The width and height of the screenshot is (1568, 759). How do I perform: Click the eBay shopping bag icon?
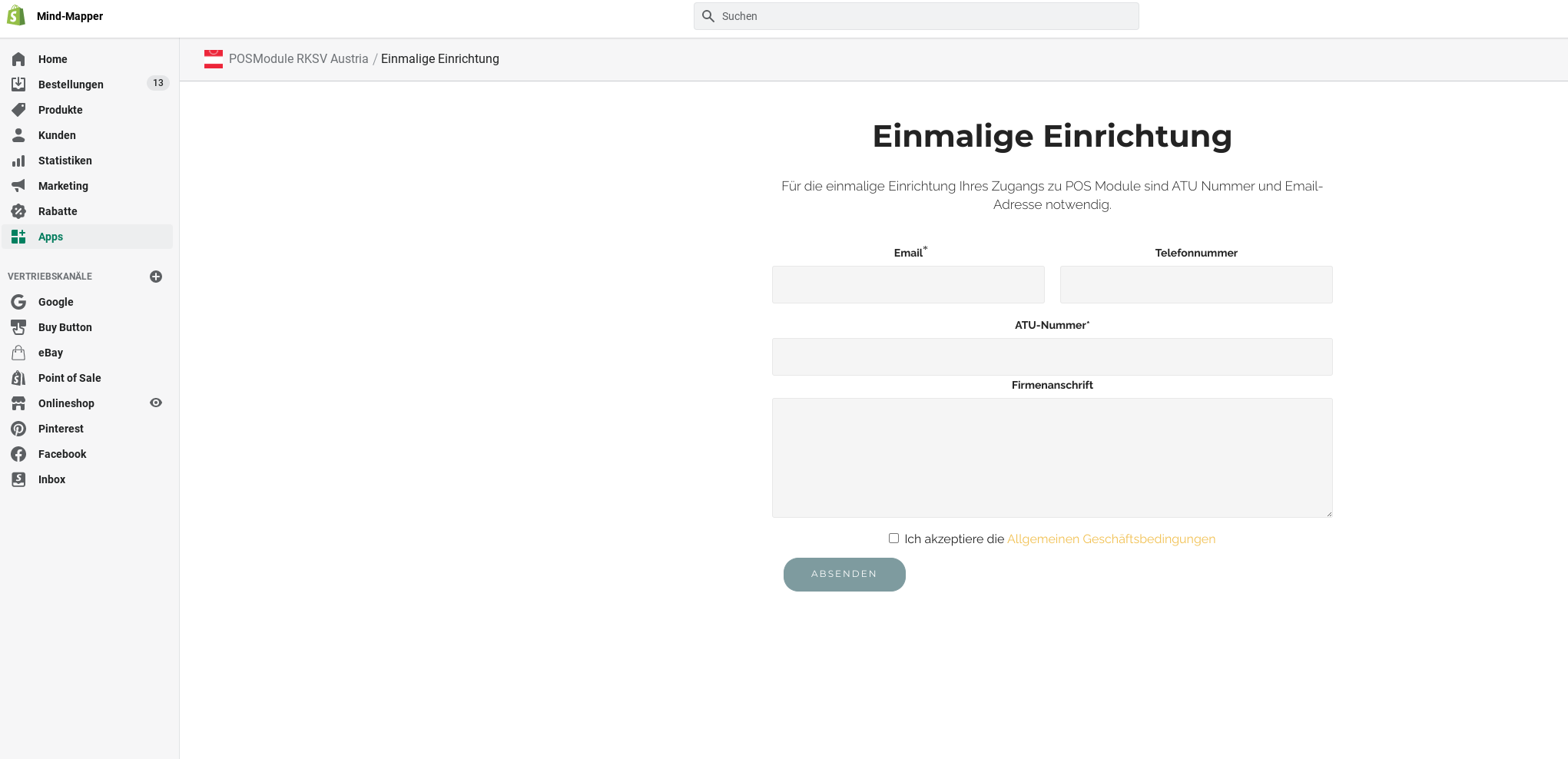coord(18,353)
